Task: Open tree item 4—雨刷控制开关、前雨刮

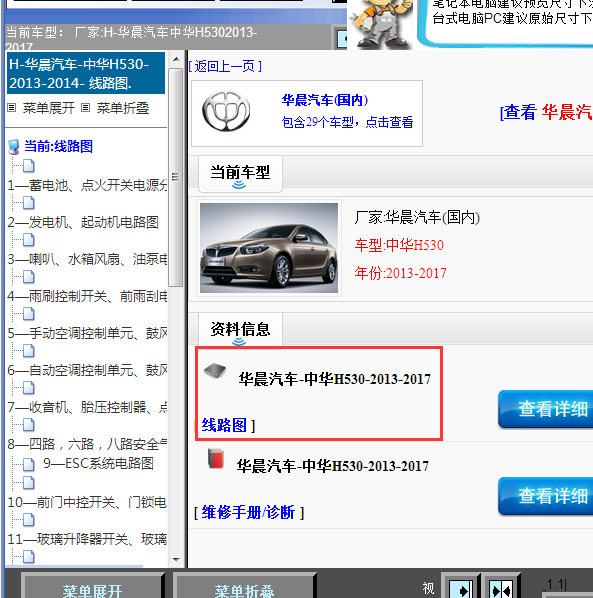Action: 87,296
